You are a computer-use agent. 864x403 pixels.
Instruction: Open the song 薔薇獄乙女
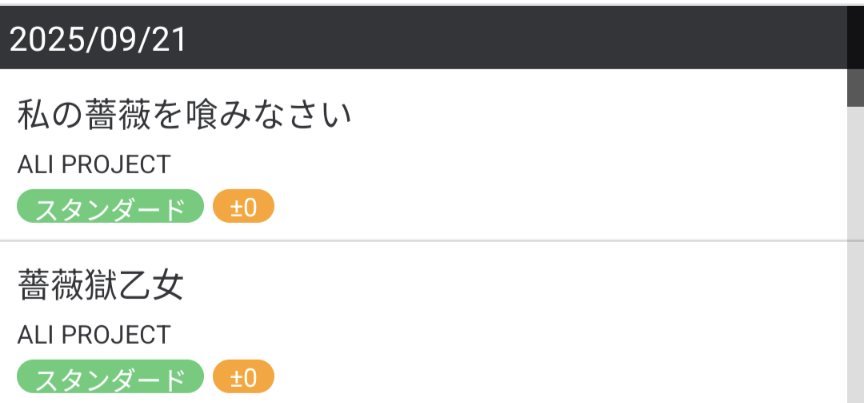[x=101, y=287]
